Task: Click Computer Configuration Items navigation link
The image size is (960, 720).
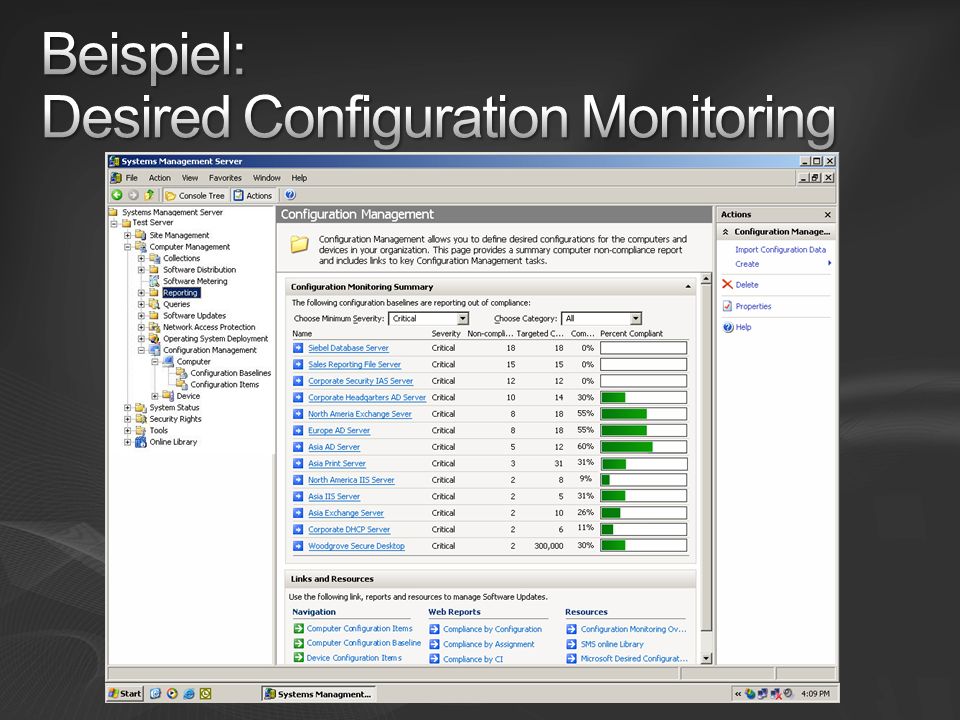Action: click(x=359, y=629)
